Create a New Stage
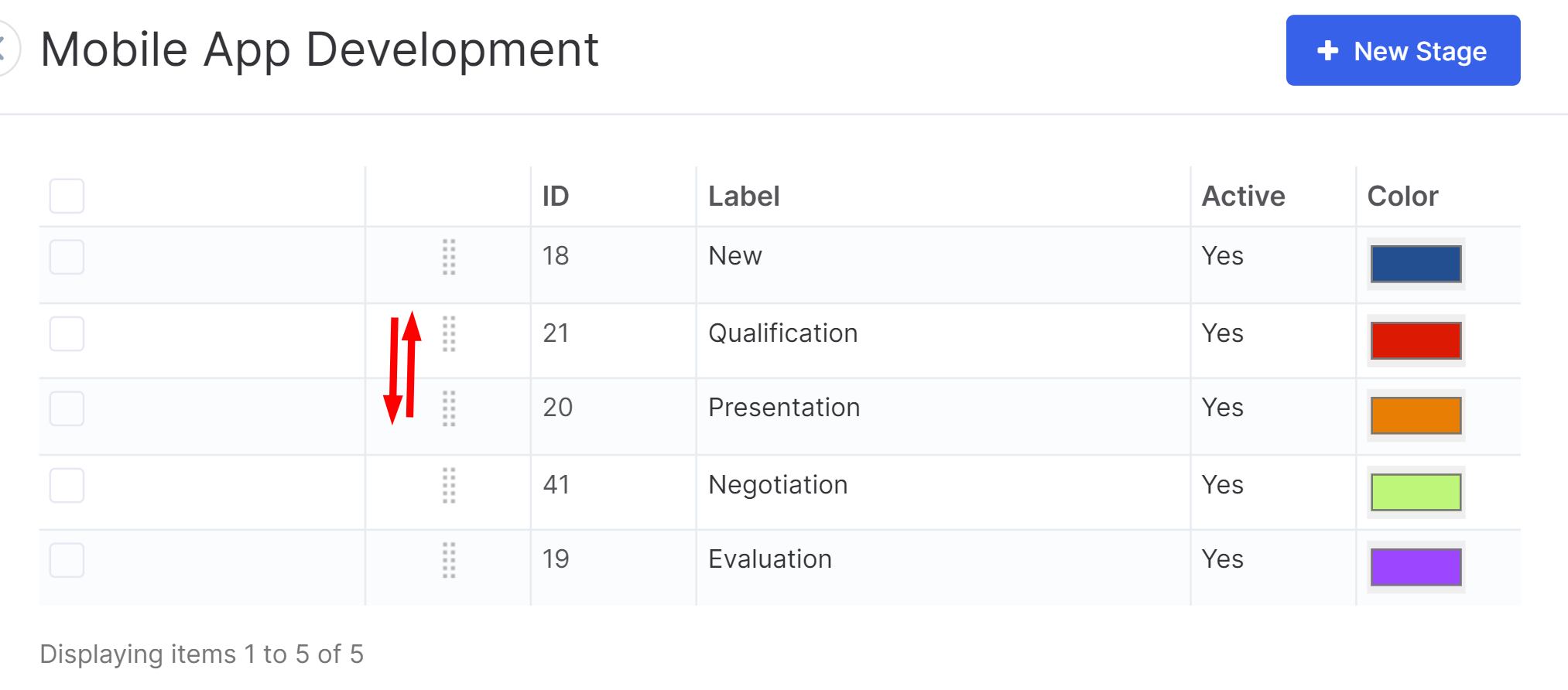Image resolution: width=1568 pixels, height=690 pixels. 1403,50
